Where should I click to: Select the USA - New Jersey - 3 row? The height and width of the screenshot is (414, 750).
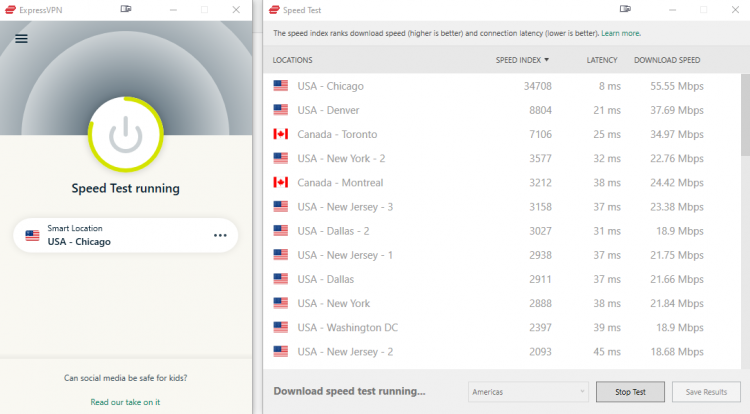click(x=502, y=207)
